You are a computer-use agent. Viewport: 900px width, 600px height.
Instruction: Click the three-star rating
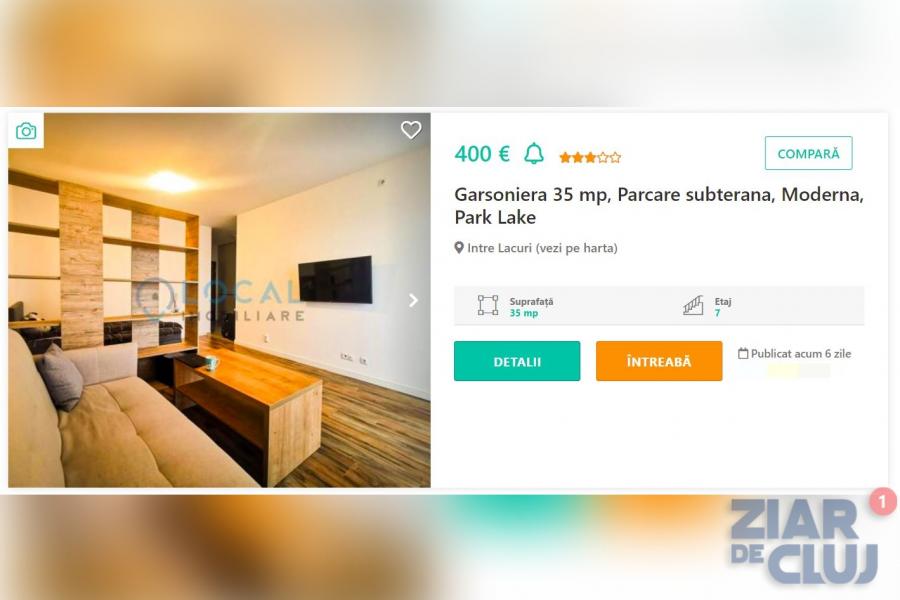590,157
